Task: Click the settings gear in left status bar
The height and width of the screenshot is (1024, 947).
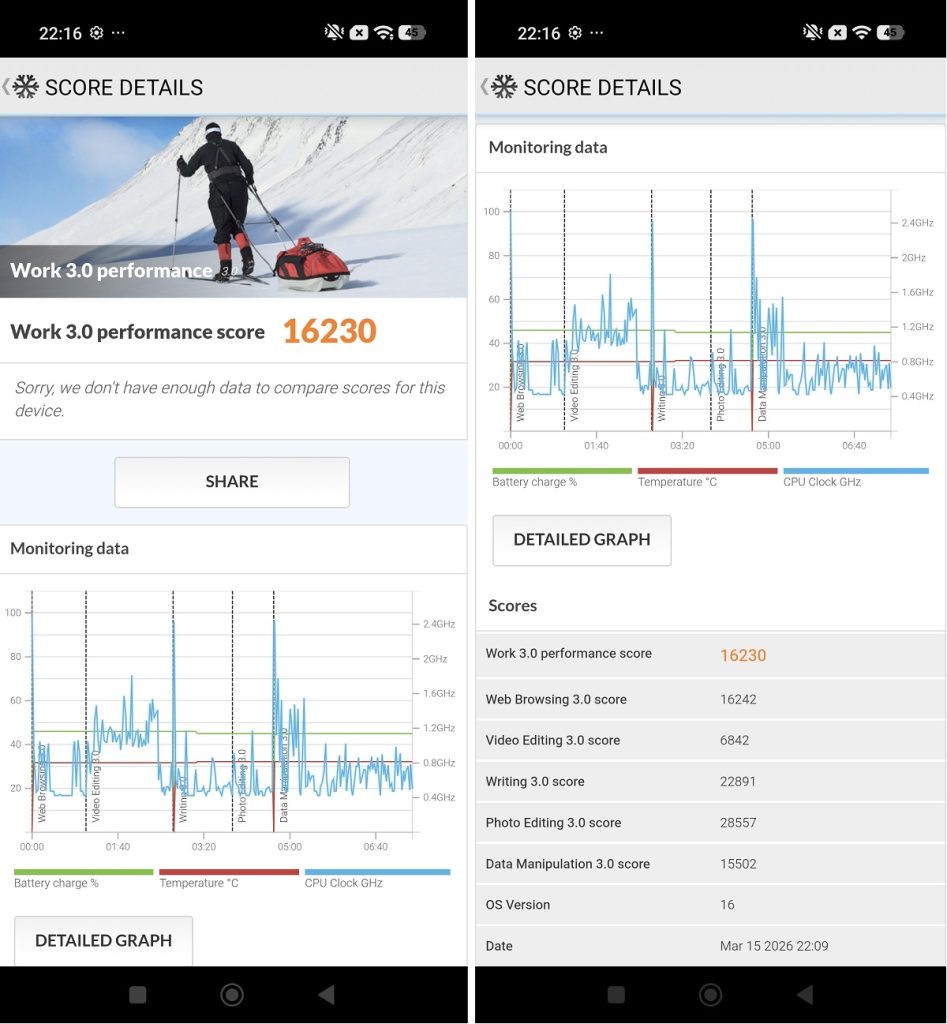Action: [x=96, y=32]
